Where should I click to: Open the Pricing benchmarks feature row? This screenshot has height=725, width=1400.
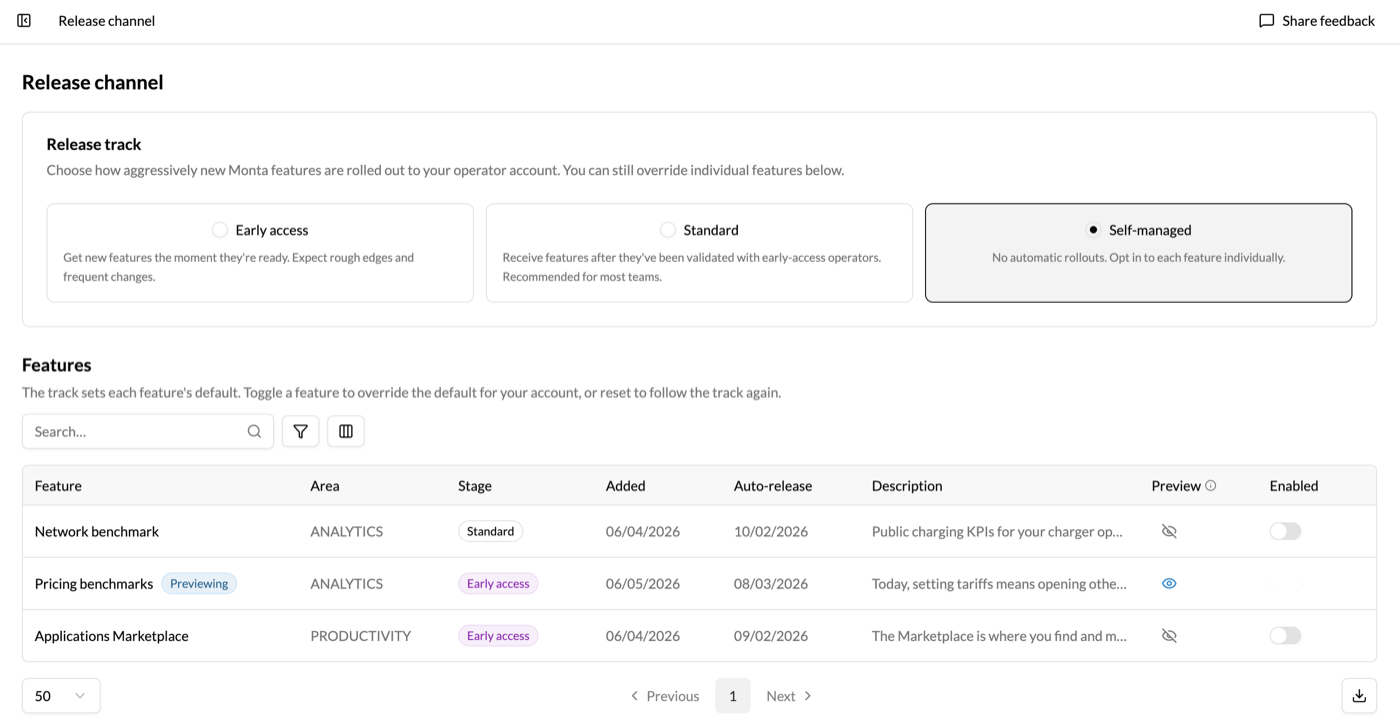click(699, 583)
